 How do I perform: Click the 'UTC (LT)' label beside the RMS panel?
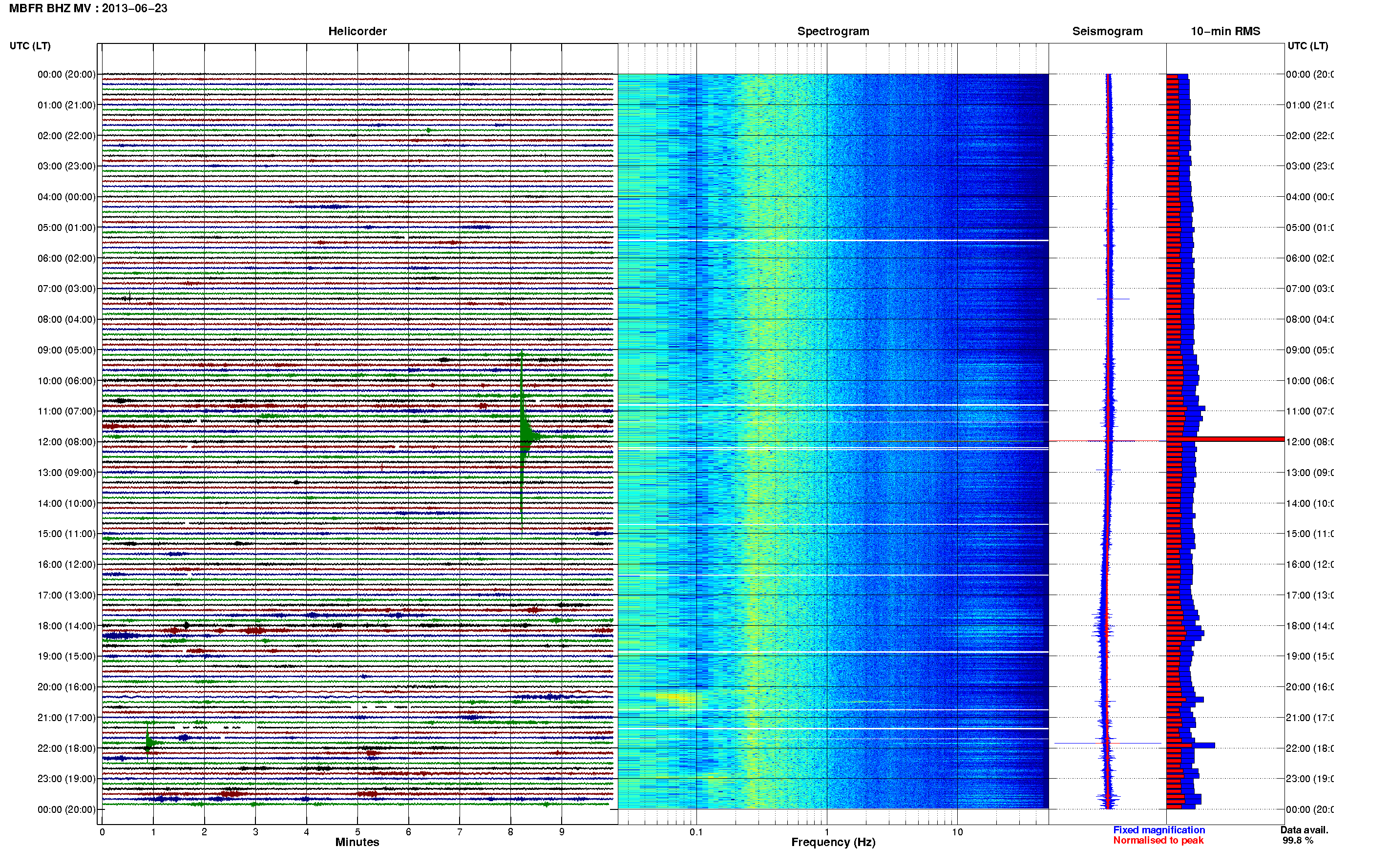click(x=1307, y=45)
